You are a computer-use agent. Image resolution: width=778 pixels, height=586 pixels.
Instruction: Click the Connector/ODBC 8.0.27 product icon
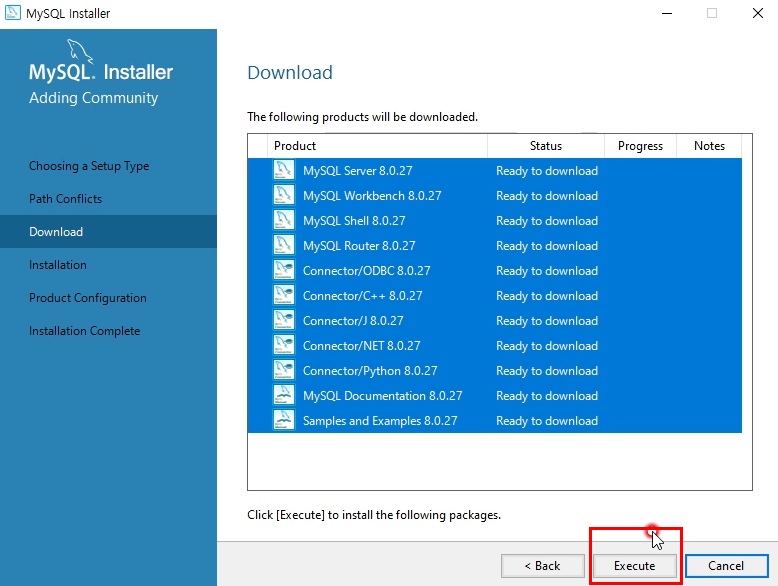(284, 270)
